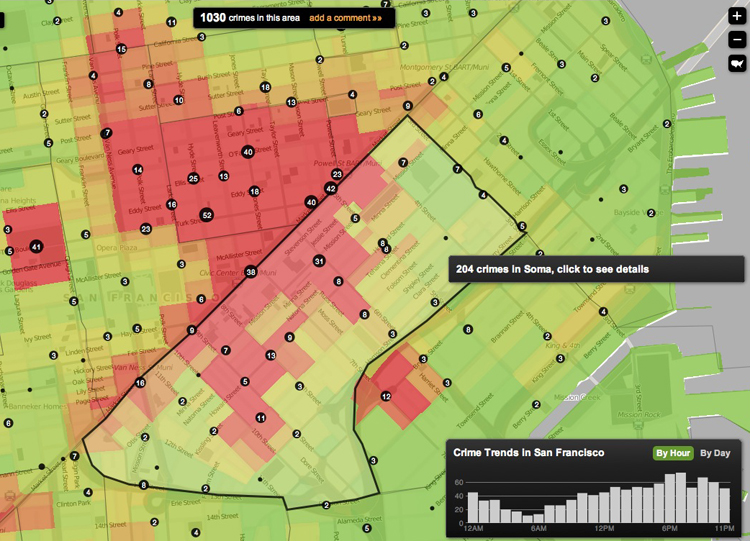Click the 1030 crimes in this area label

(250, 17)
